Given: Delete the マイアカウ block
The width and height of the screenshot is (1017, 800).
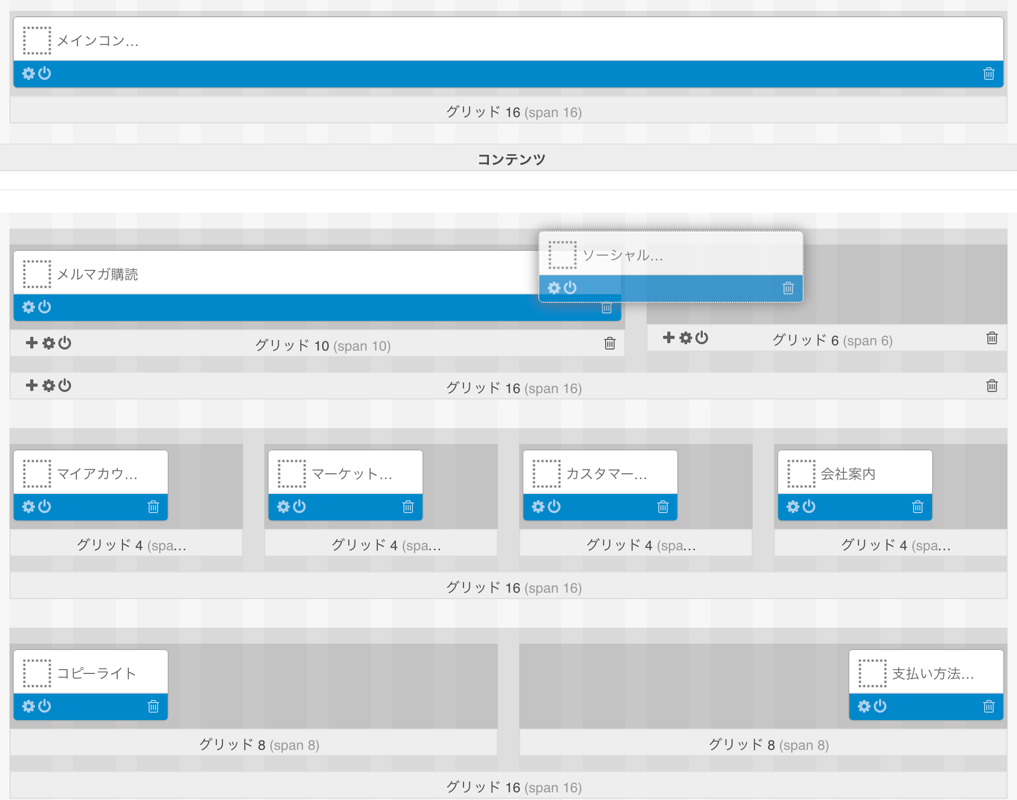Looking at the screenshot, I should 153,507.
